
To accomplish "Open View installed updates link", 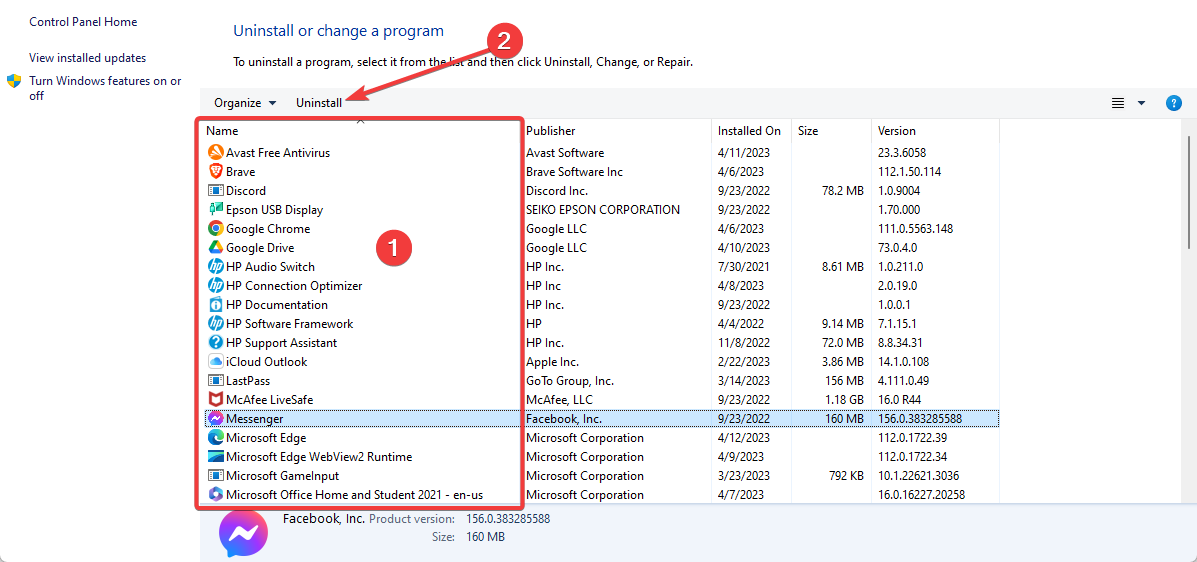I will [x=88, y=57].
